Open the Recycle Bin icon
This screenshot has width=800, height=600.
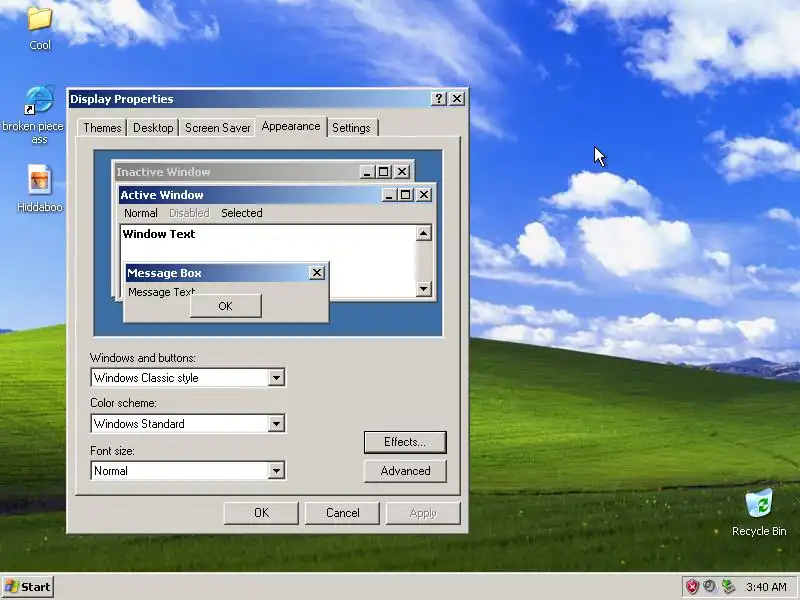tap(759, 503)
